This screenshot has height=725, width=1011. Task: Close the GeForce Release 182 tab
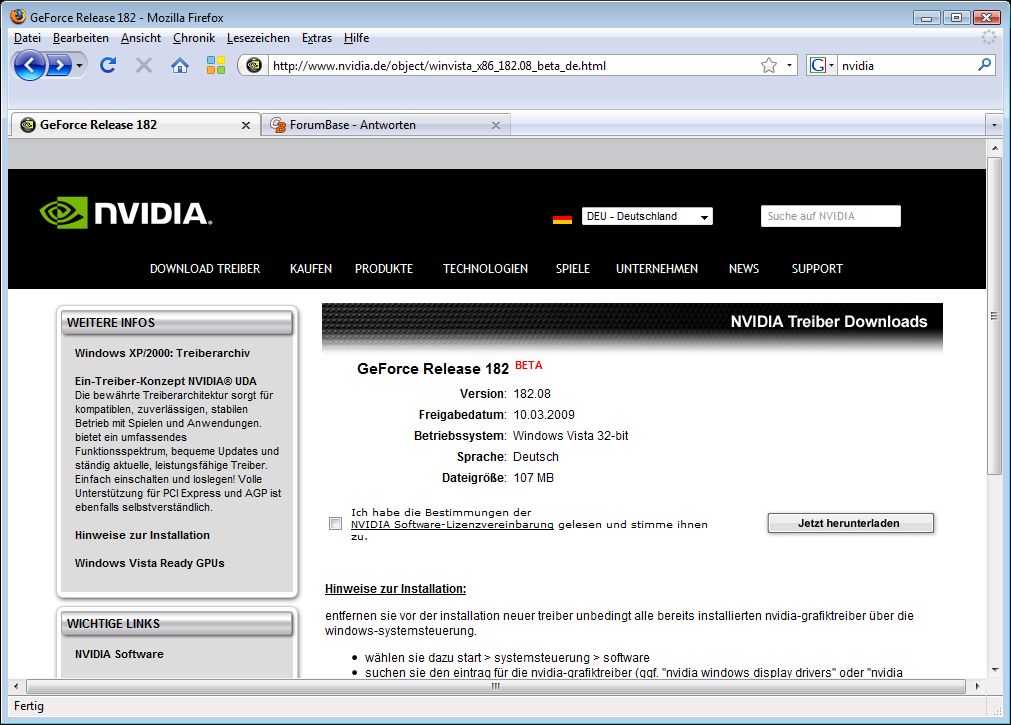coord(246,125)
